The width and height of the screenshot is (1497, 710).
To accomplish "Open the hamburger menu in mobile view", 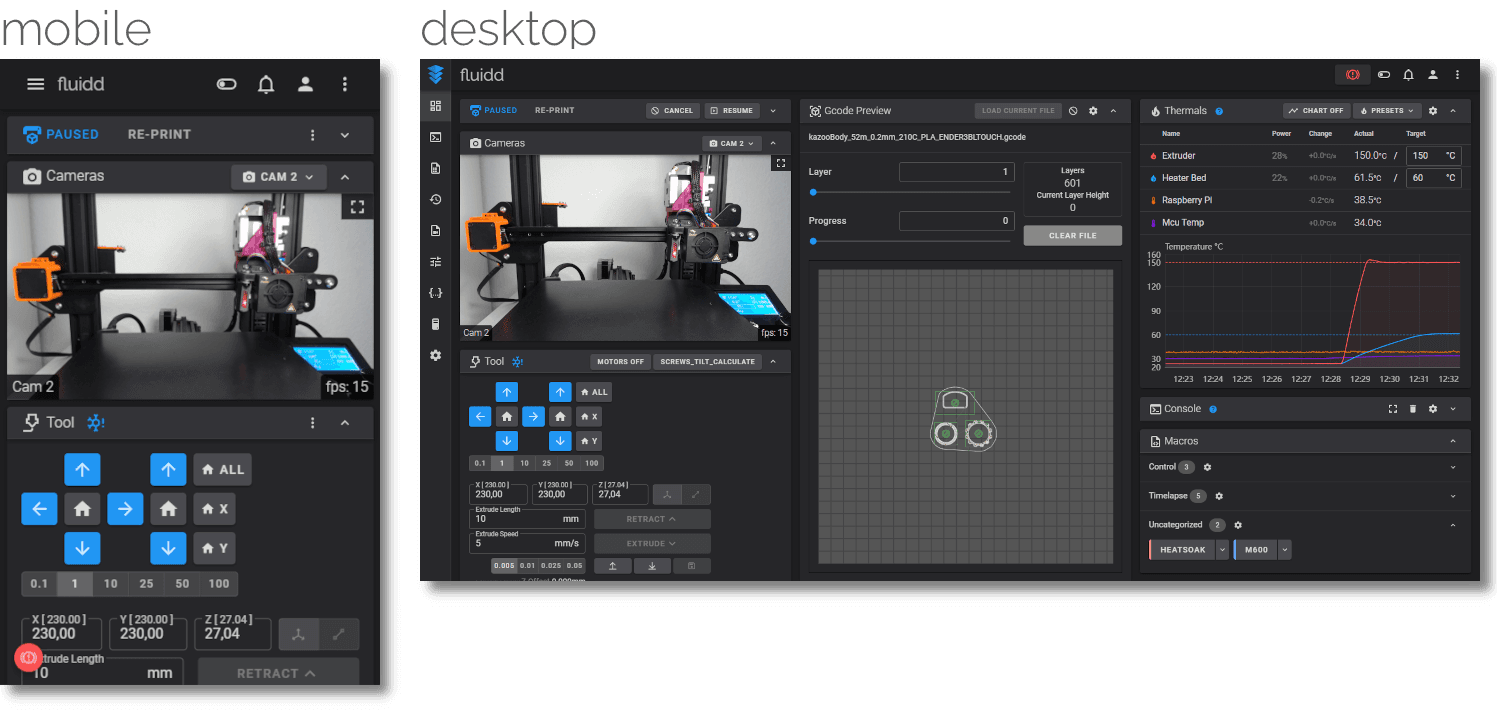I will coord(35,84).
